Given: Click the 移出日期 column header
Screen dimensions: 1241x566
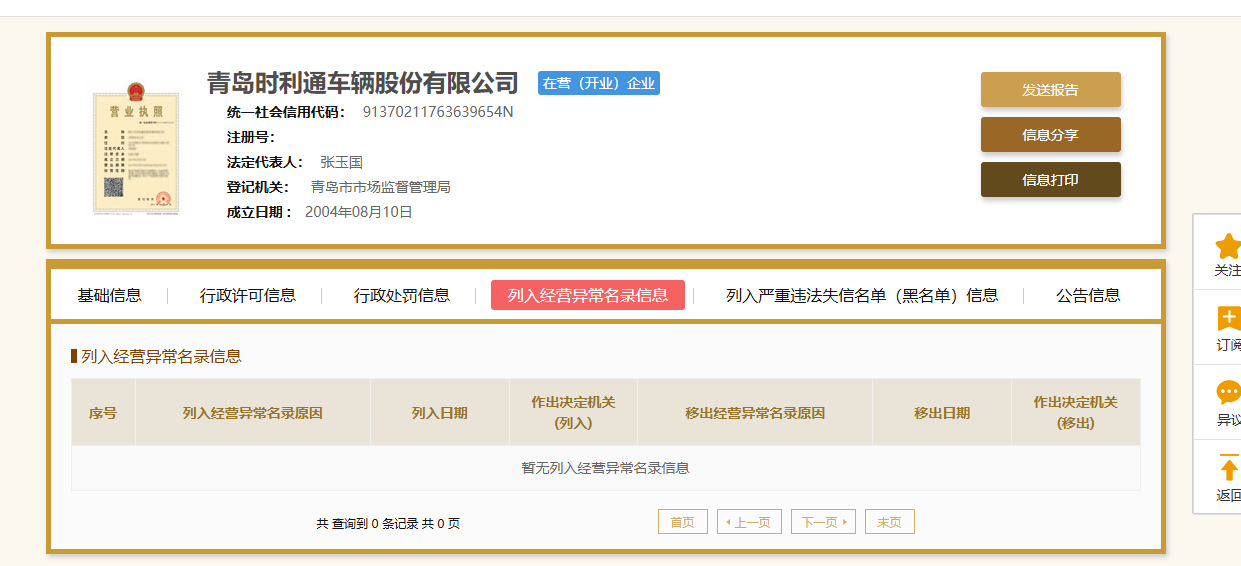Looking at the screenshot, I should (942, 412).
